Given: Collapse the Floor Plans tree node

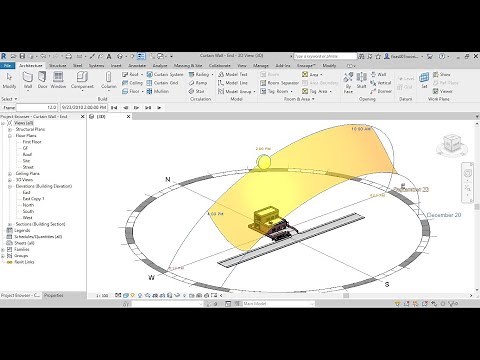Looking at the screenshot, I should (x=10, y=136).
